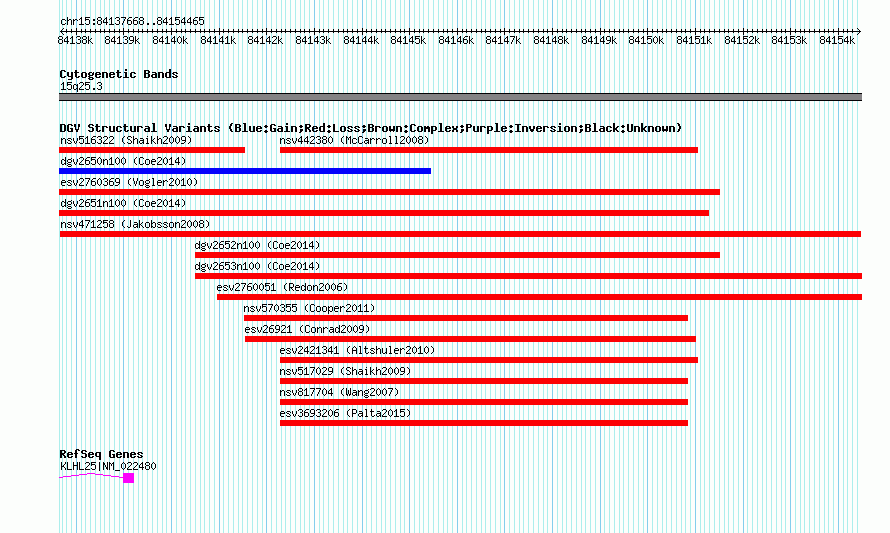The height and width of the screenshot is (533, 890).
Task: Select the nsv817704 (Wang2007) variant bar
Action: point(484,402)
